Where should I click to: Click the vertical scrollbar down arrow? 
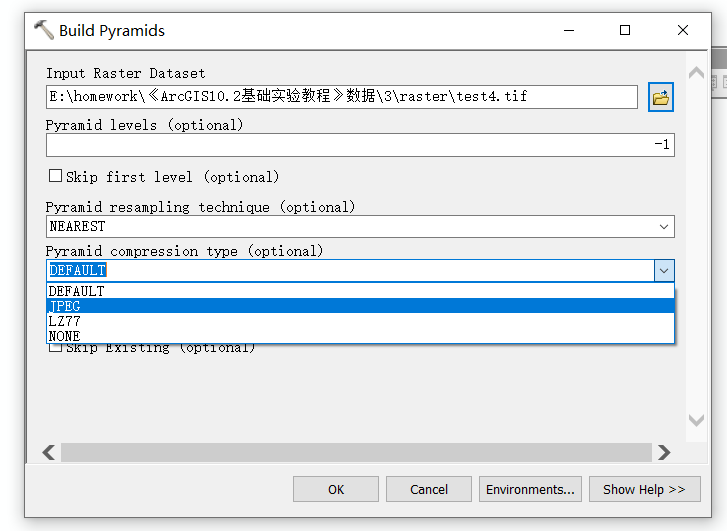(x=696, y=421)
